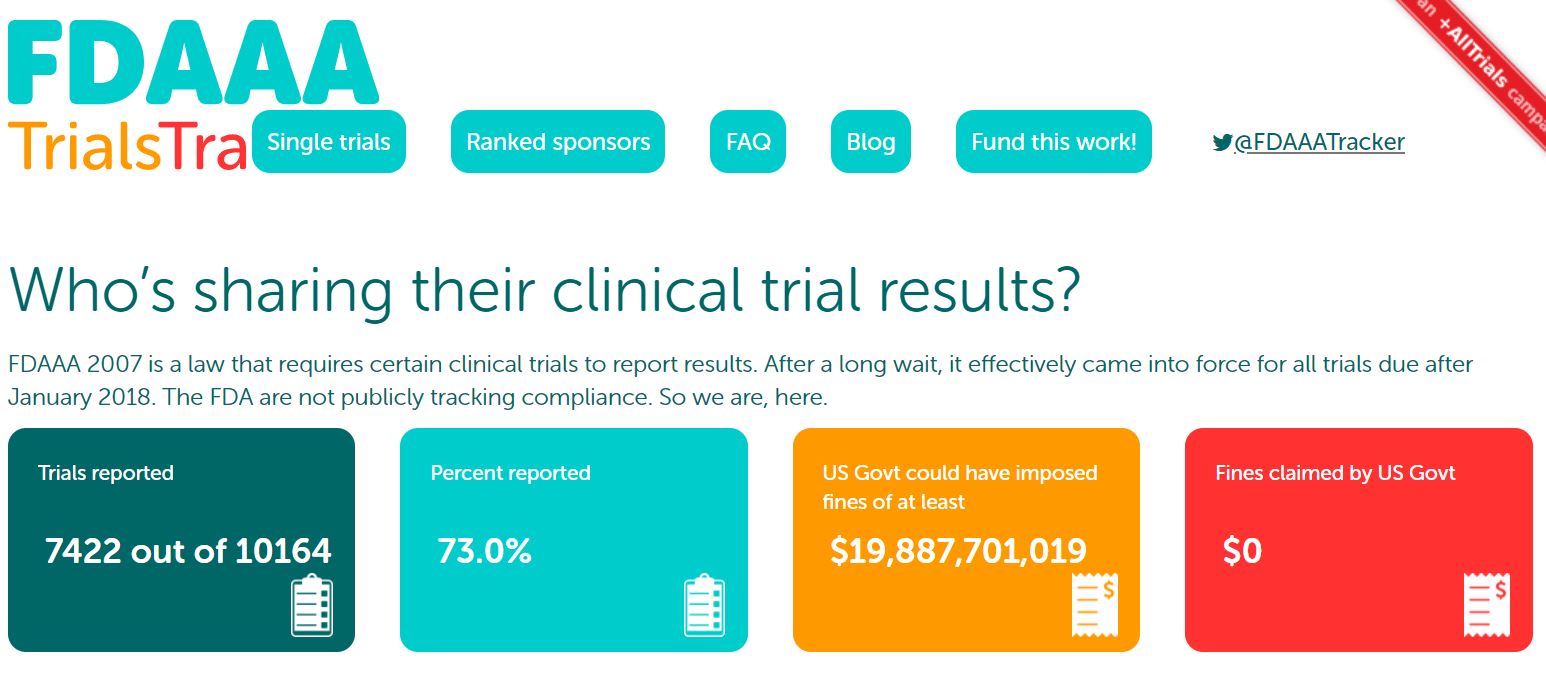The height and width of the screenshot is (676, 1546).
Task: Click the receipt icon in red fines card
Action: (1486, 605)
